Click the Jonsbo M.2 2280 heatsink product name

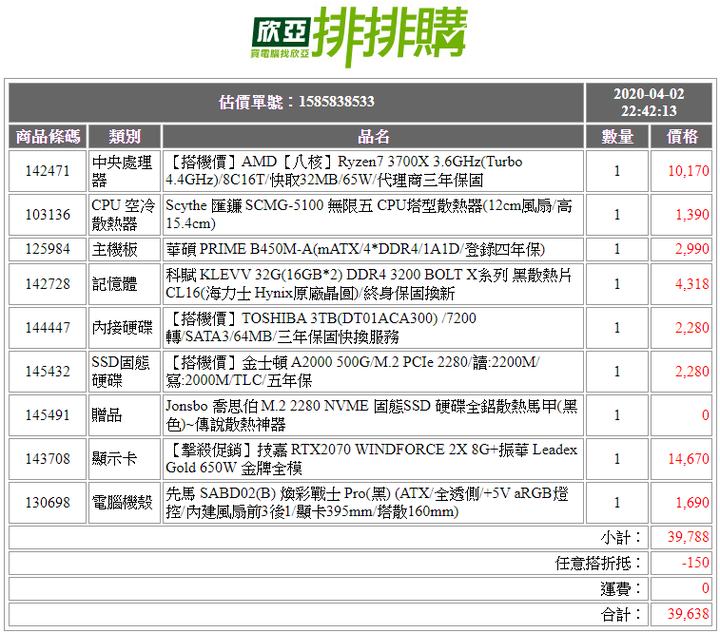tap(371, 415)
